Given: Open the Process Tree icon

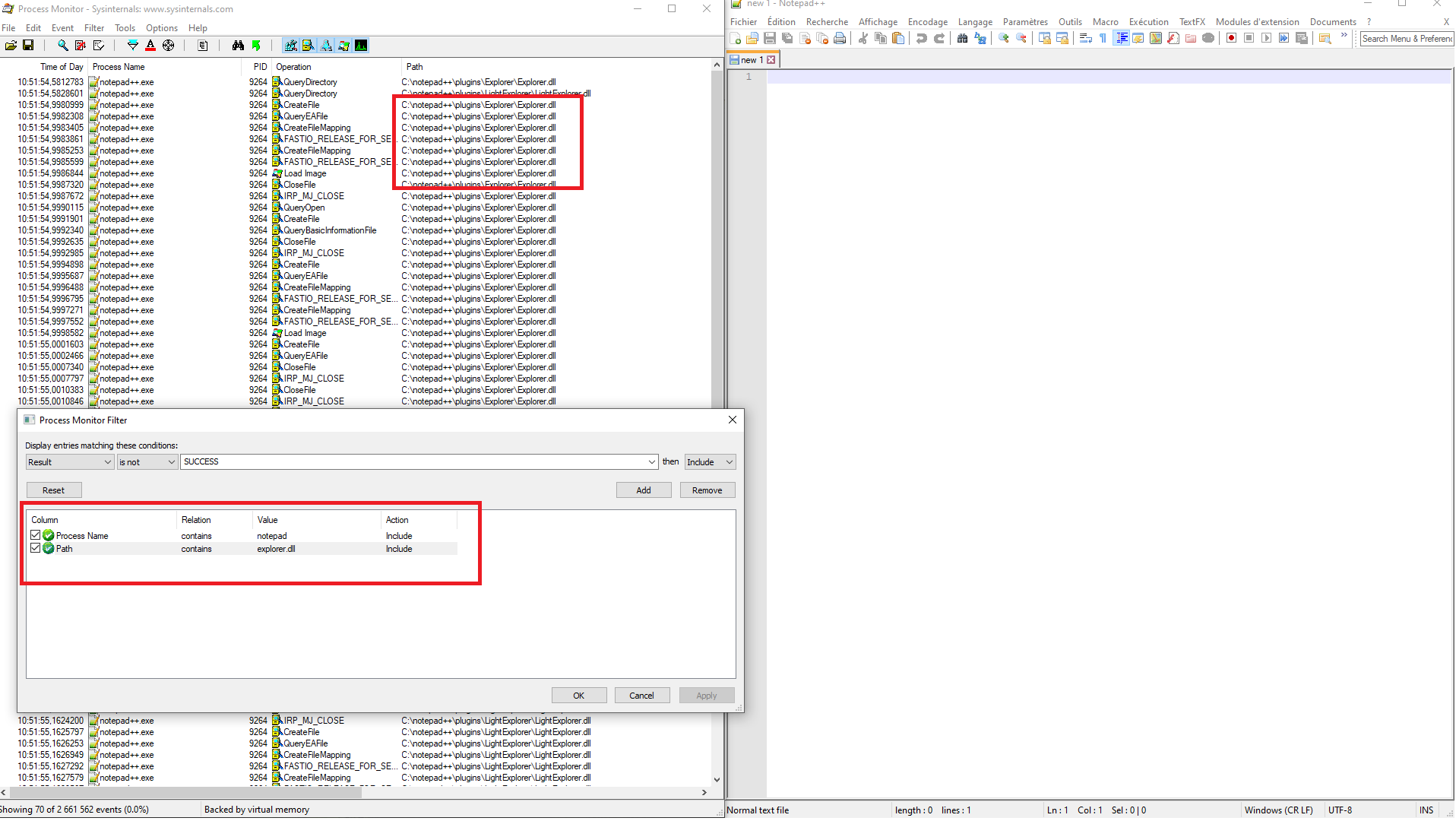Looking at the screenshot, I should (x=203, y=46).
